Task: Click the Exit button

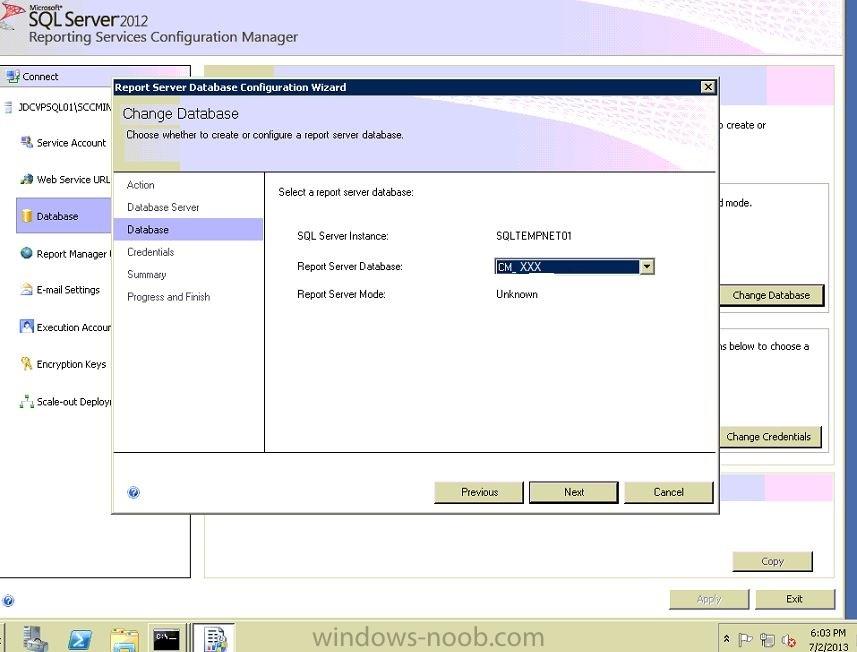Action: point(795,599)
